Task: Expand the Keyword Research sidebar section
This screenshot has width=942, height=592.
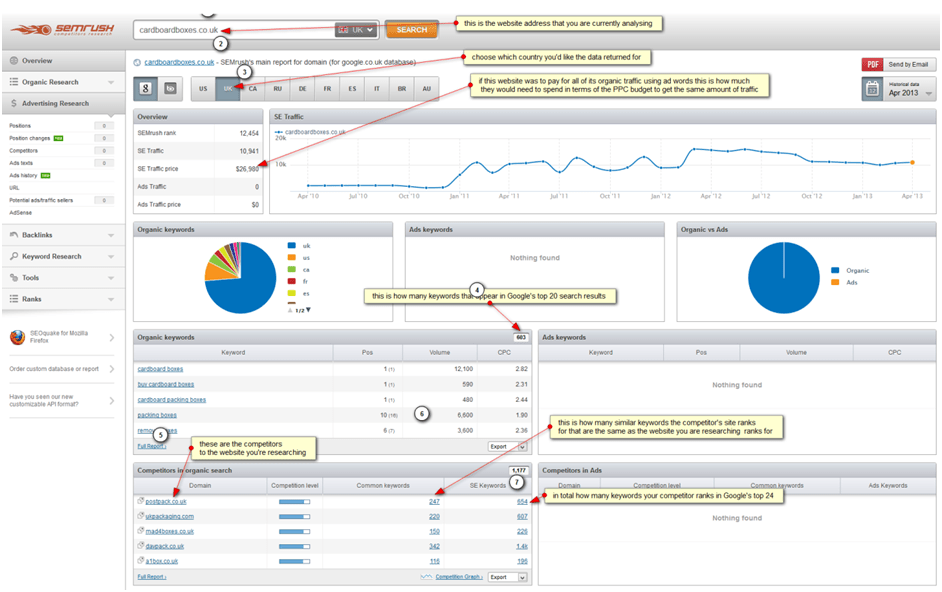Action: [111, 257]
